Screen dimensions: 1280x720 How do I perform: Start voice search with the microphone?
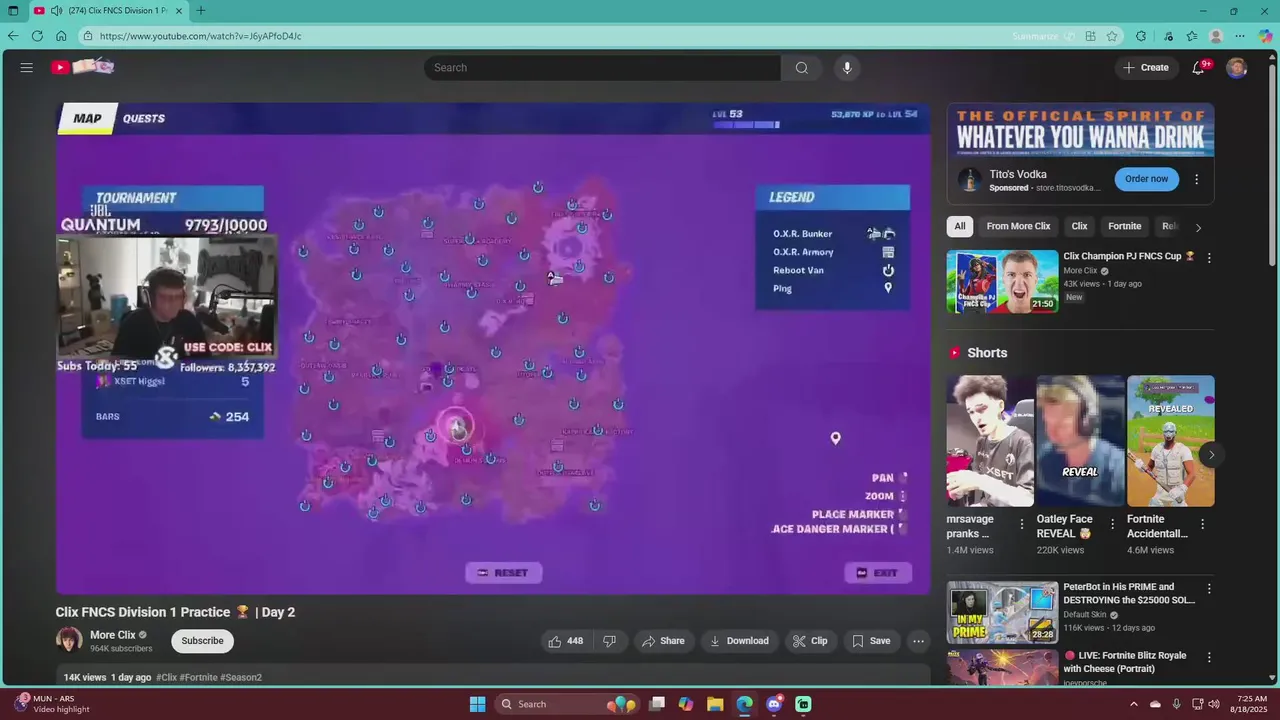(x=847, y=68)
